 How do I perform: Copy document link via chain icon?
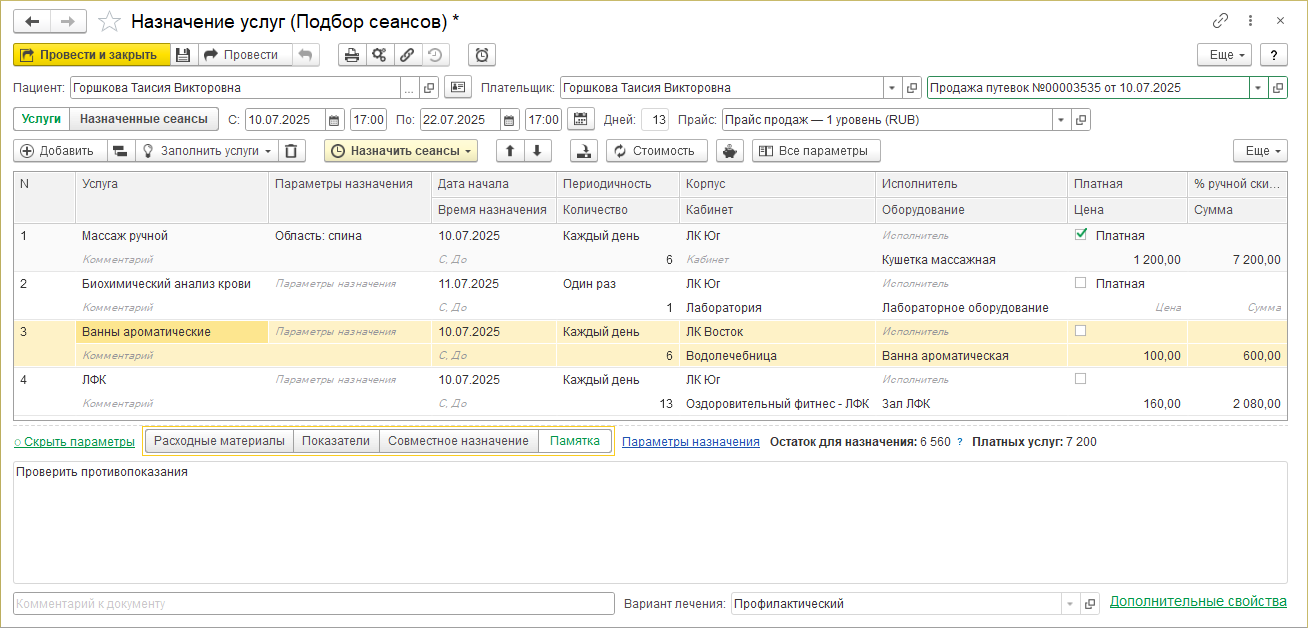1220,21
